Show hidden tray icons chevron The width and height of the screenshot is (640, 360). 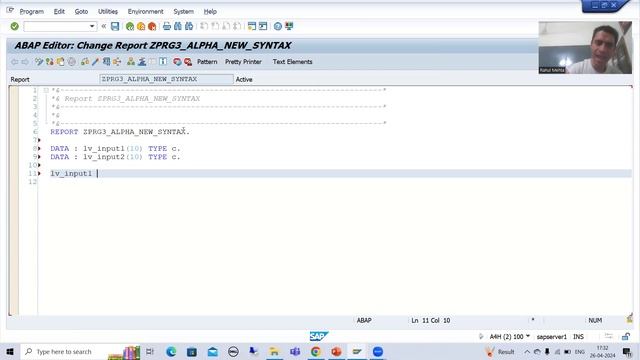527,351
